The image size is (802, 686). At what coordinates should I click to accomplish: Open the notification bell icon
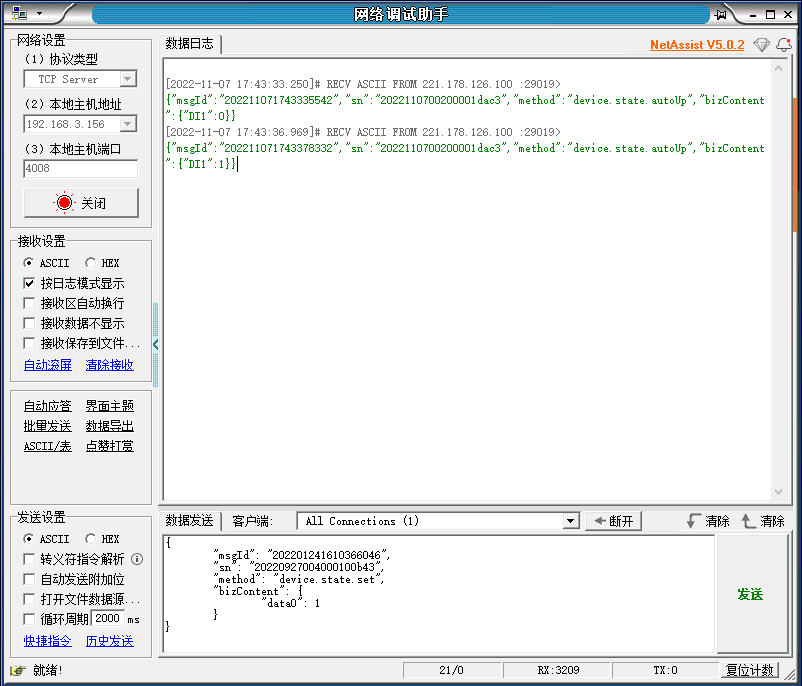tap(784, 45)
